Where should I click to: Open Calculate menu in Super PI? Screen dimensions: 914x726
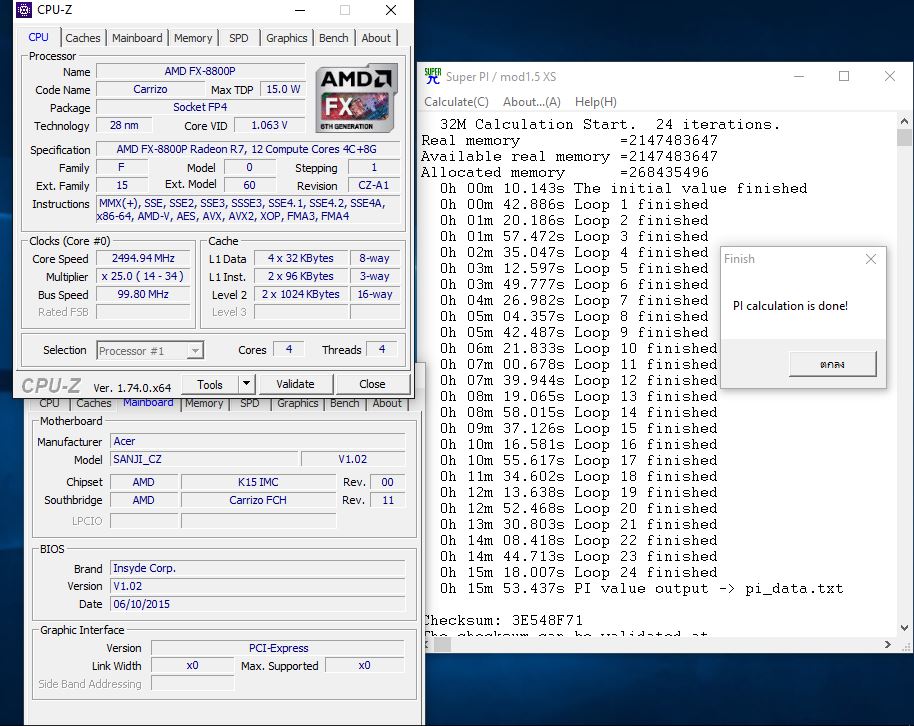(x=456, y=101)
